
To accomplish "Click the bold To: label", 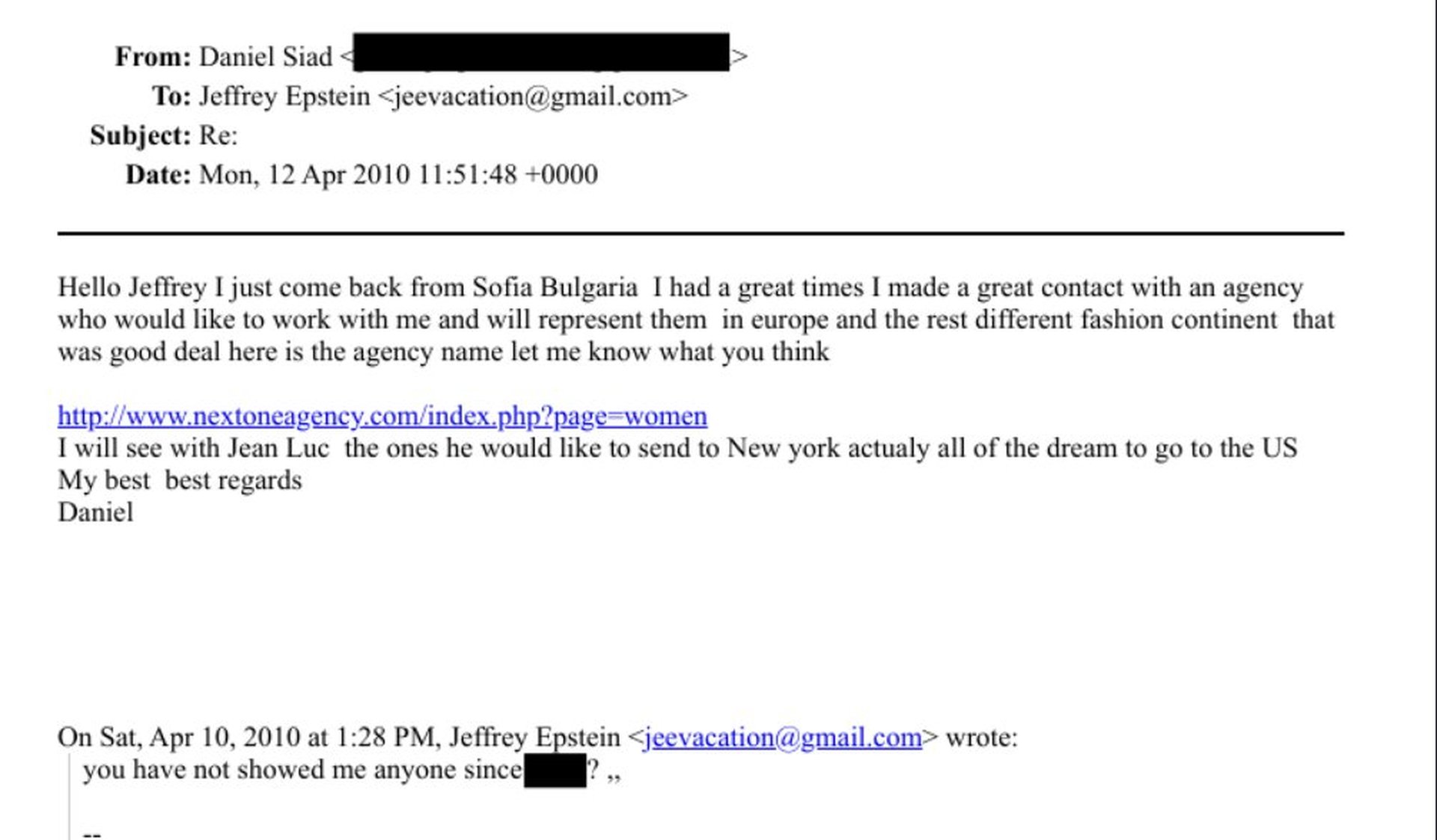I will coord(171,96).
